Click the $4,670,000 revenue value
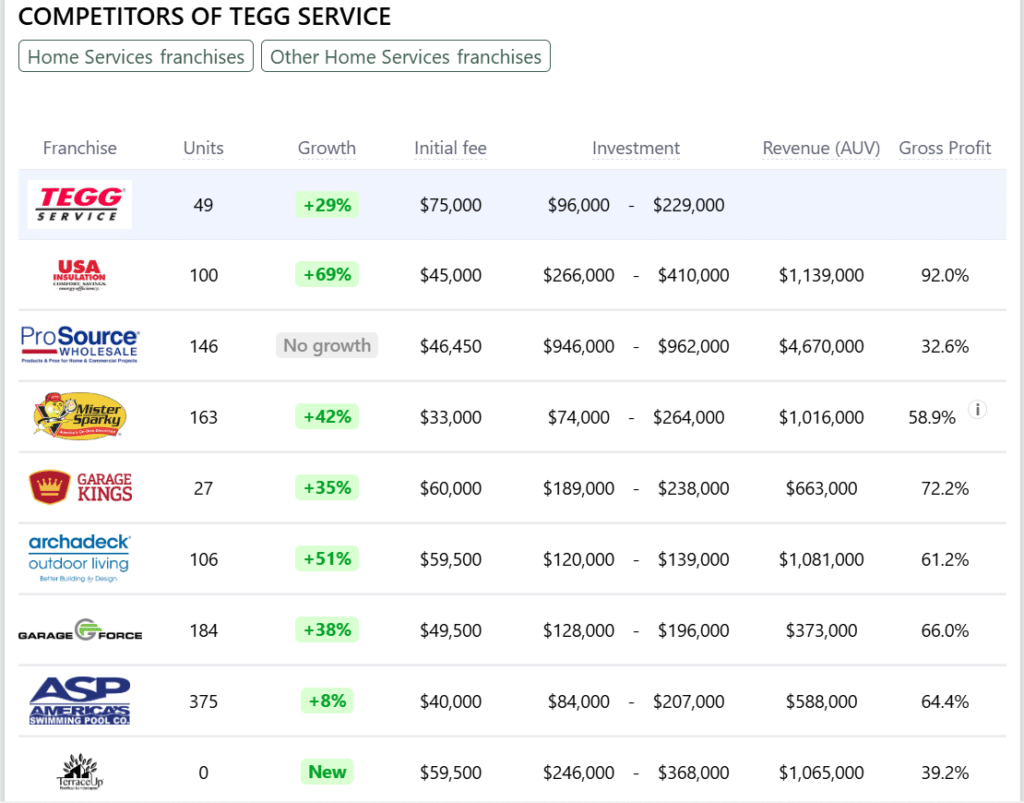This screenshot has width=1024, height=803. tap(821, 346)
